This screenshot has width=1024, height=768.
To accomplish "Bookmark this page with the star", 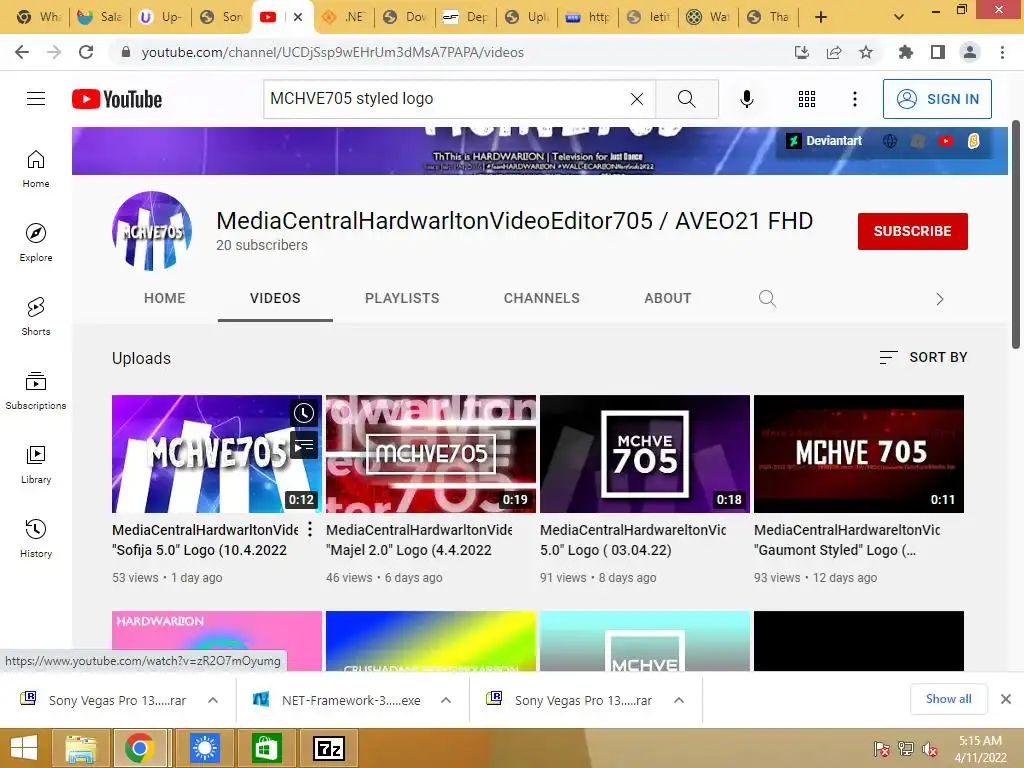I will (x=866, y=52).
